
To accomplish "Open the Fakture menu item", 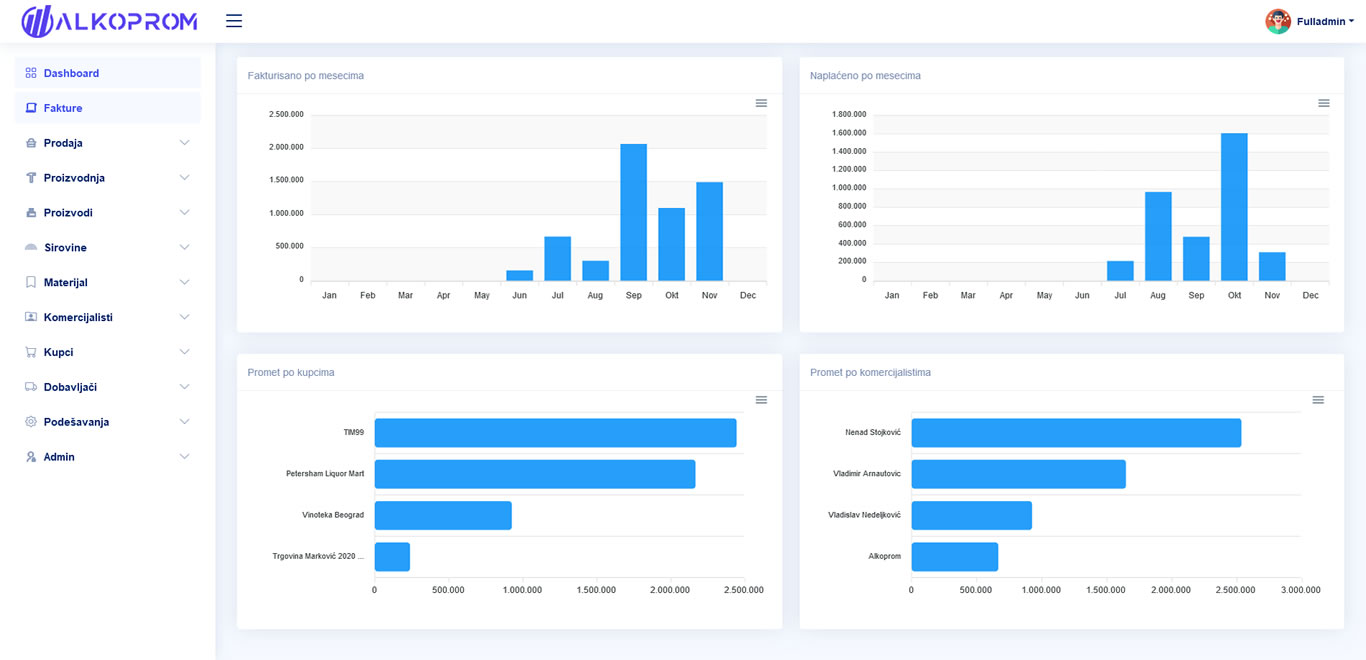I will 108,108.
